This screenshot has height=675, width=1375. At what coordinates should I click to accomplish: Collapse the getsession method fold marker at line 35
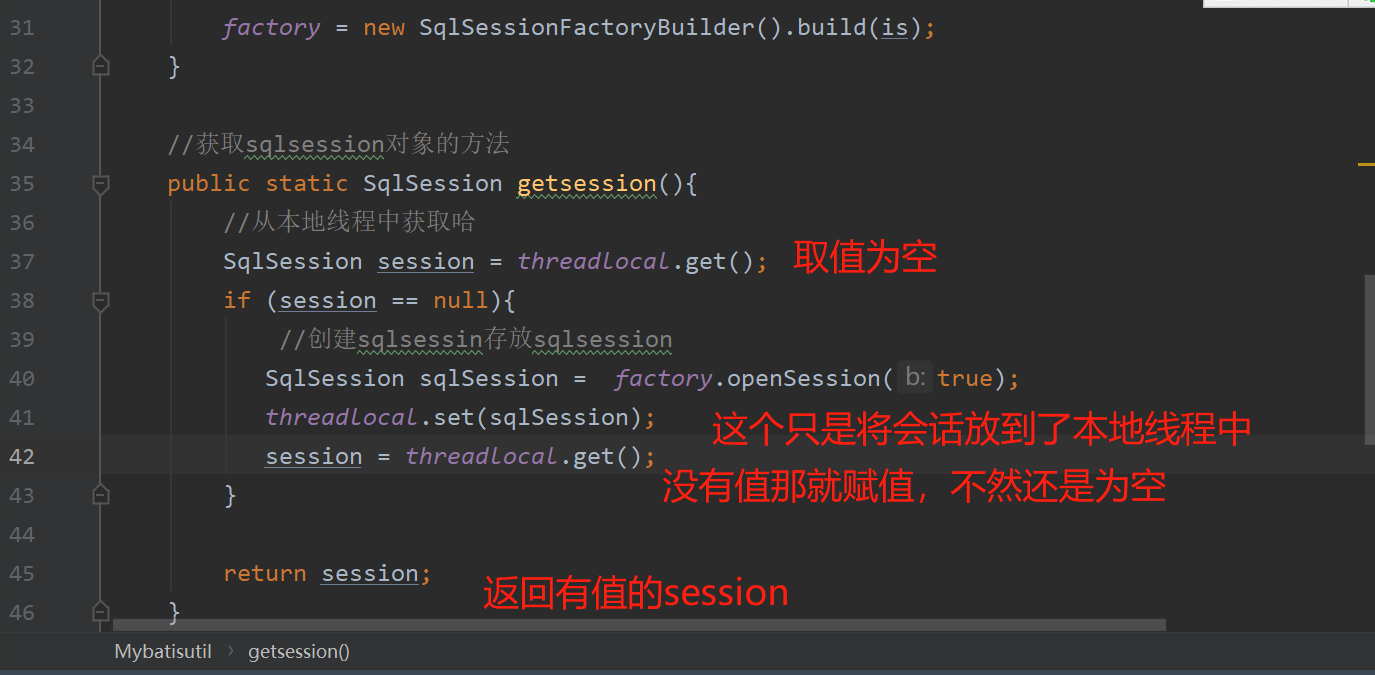tap(100, 184)
